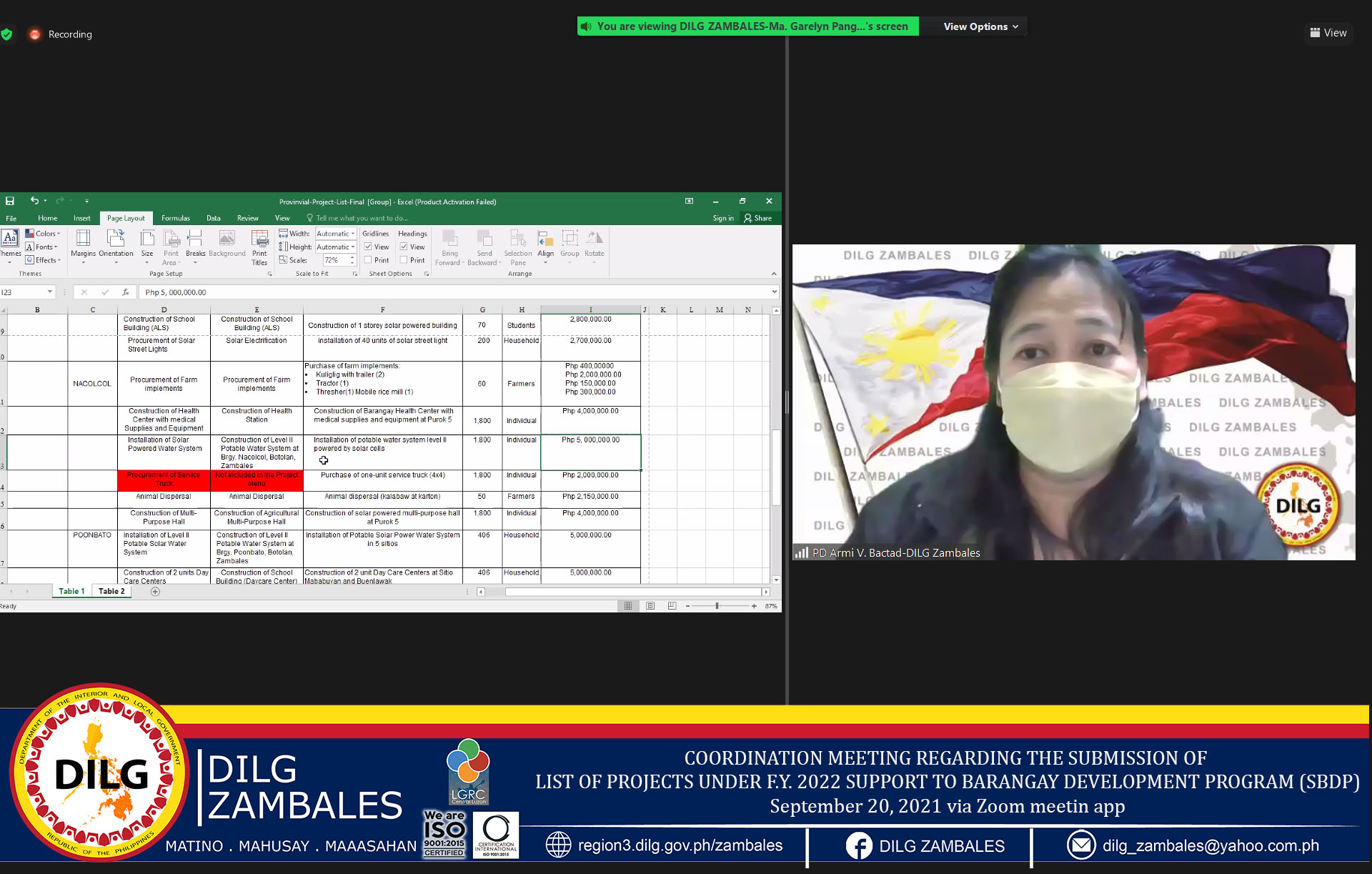Viewport: 1372px width, 874px height.
Task: Click the Orientation icon
Action: pyautogui.click(x=116, y=239)
